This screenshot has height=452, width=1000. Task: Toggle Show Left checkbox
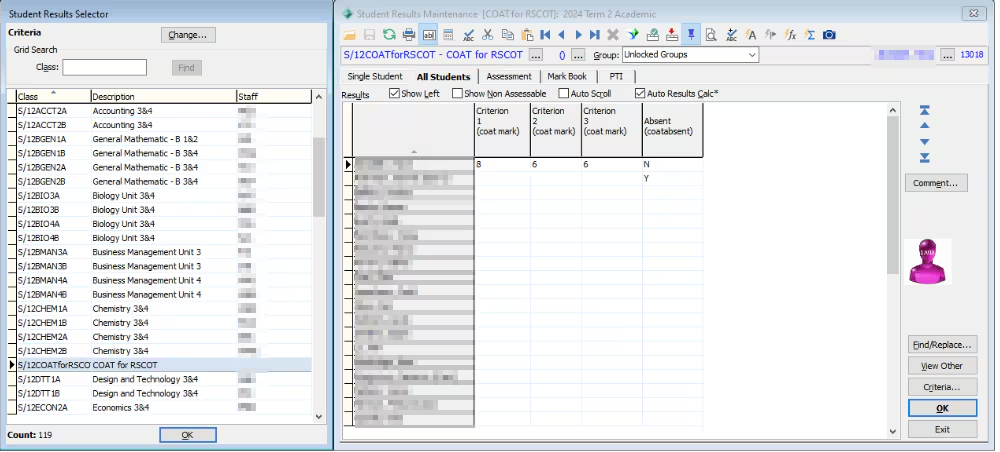(x=394, y=94)
